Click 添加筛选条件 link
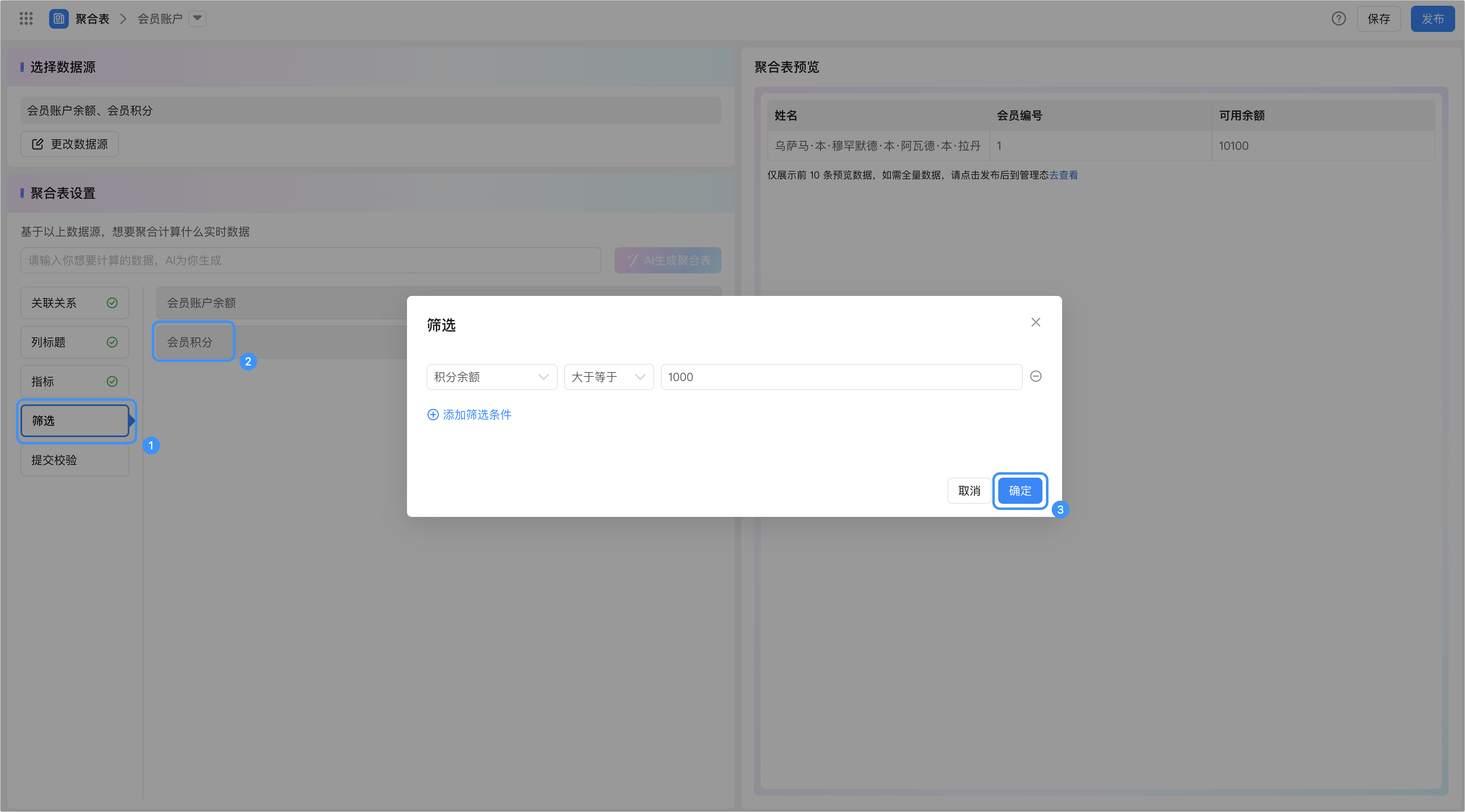This screenshot has width=1465, height=812. point(469,415)
